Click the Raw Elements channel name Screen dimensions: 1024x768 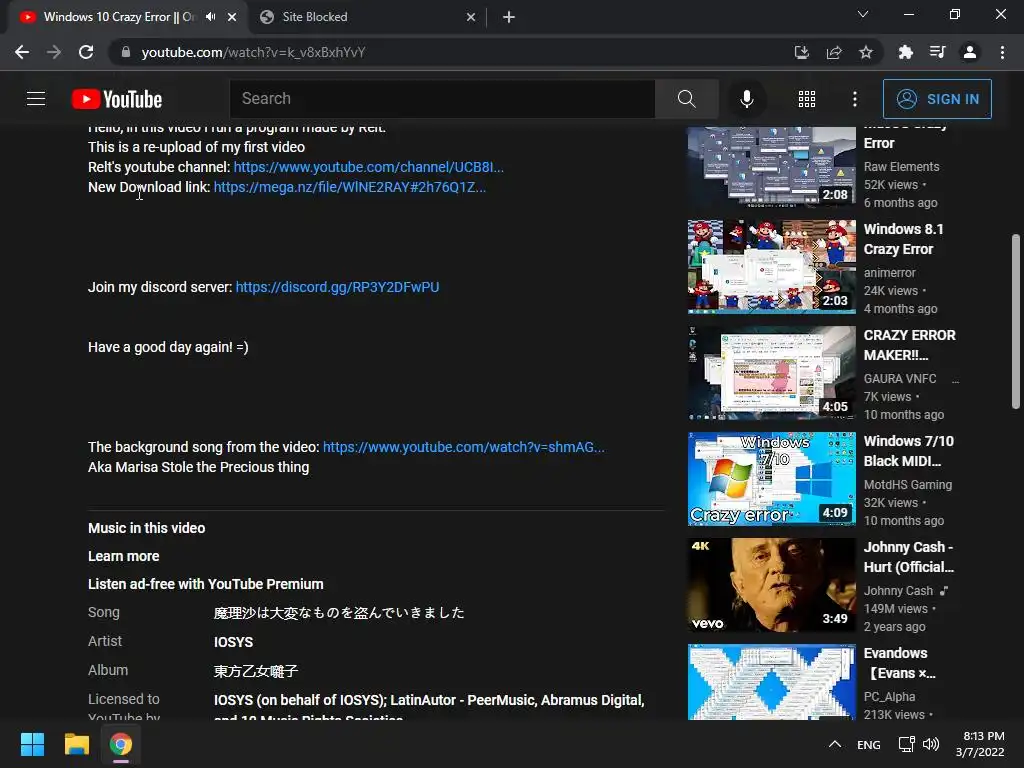(901, 167)
